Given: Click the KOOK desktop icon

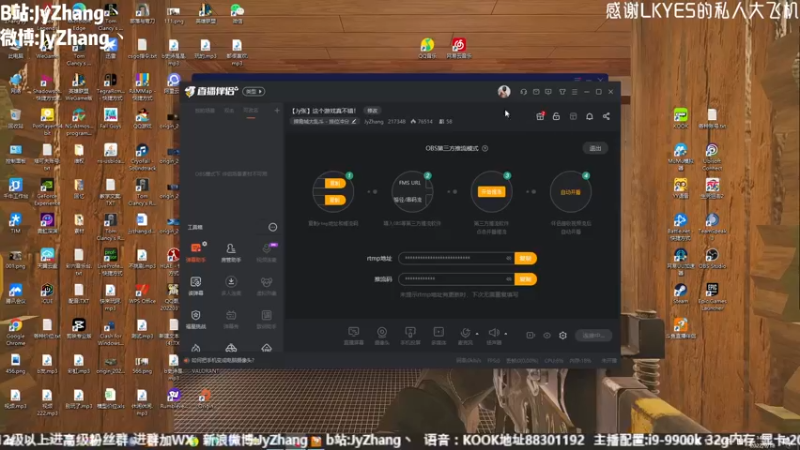Looking at the screenshot, I should [x=681, y=118].
